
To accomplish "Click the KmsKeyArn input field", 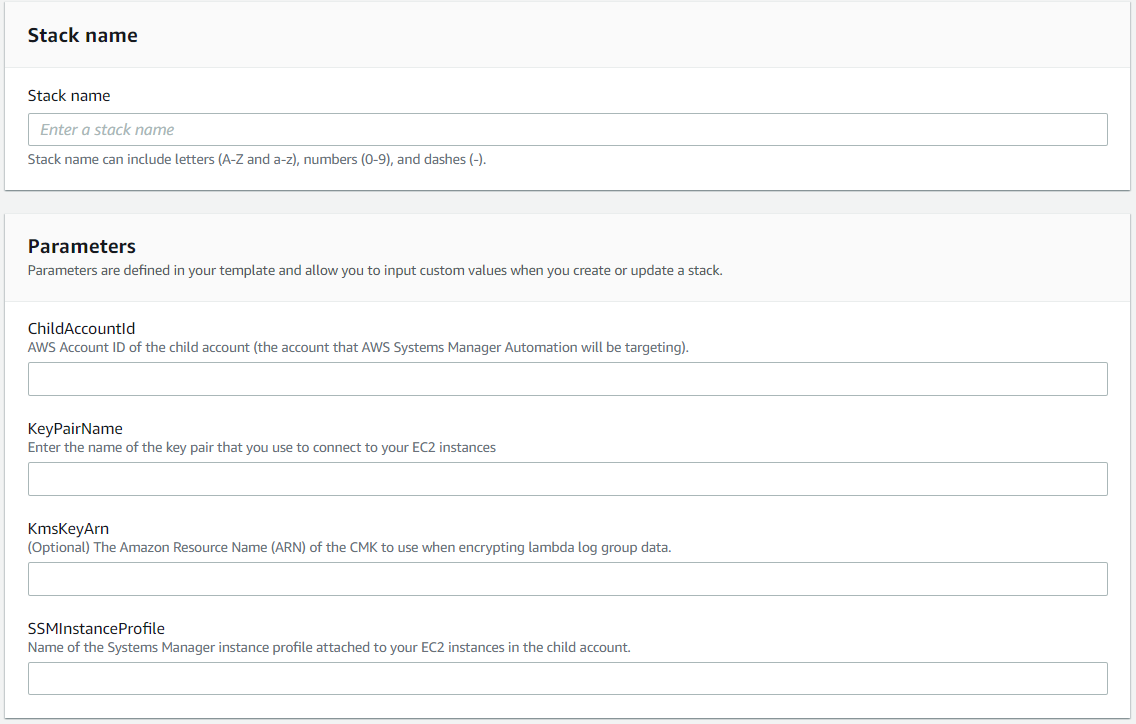I will [x=568, y=579].
